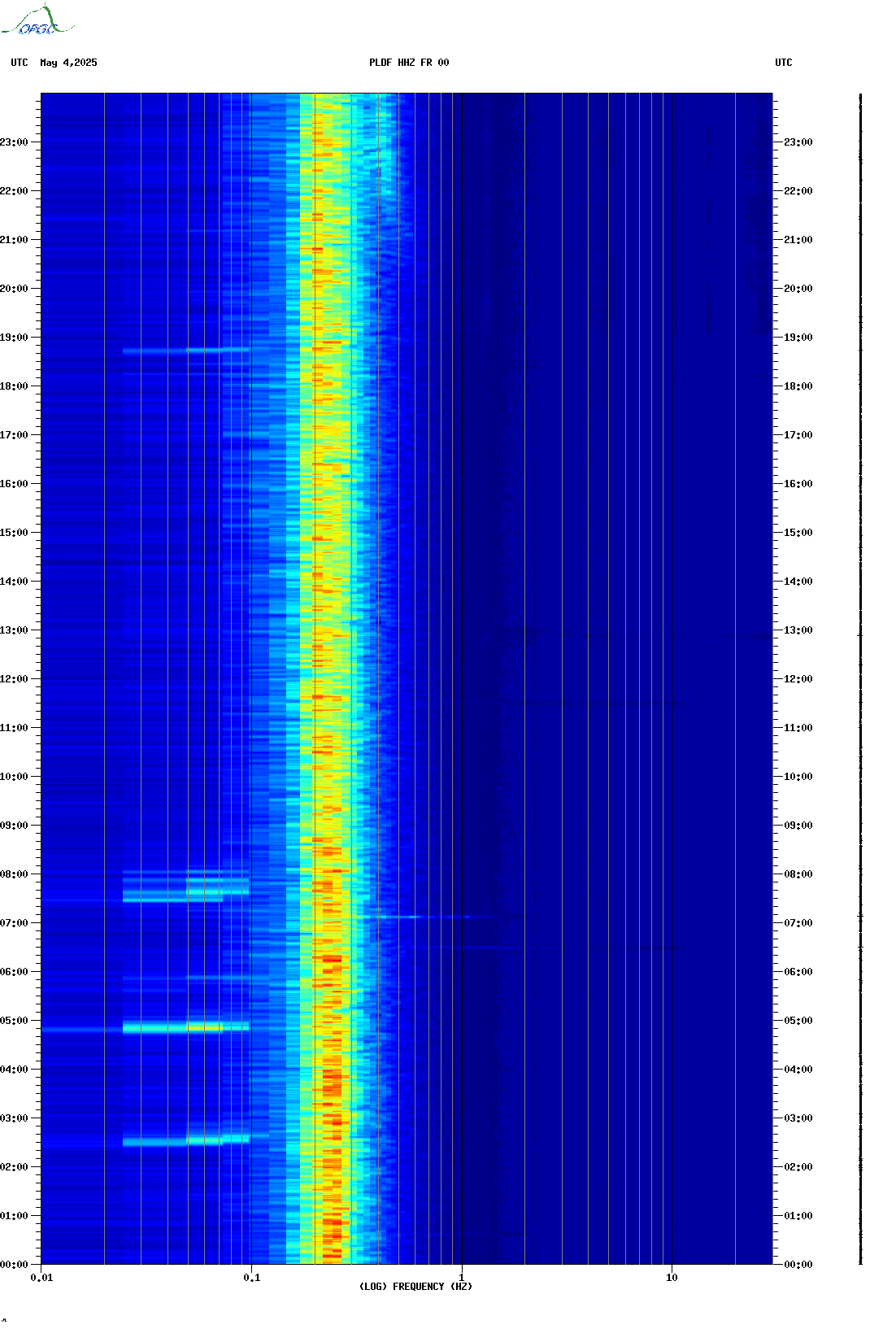Click 23:00 on the right time axis
The height and width of the screenshot is (1329, 896).
coord(798,142)
